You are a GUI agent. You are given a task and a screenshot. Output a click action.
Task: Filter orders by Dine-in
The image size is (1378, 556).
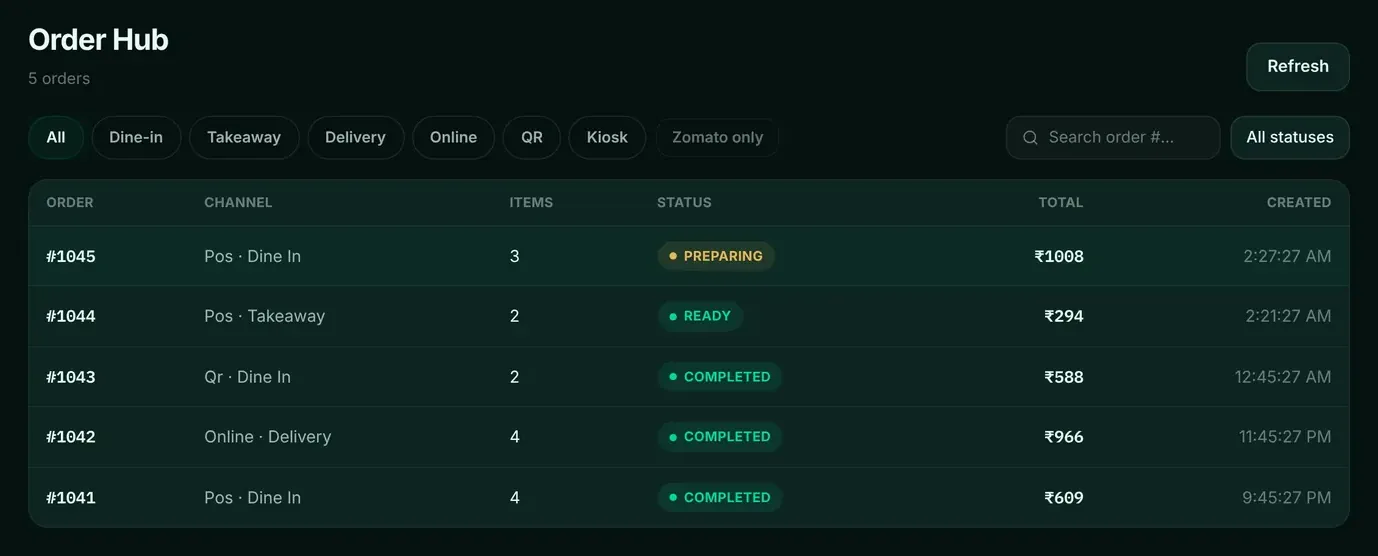(136, 138)
